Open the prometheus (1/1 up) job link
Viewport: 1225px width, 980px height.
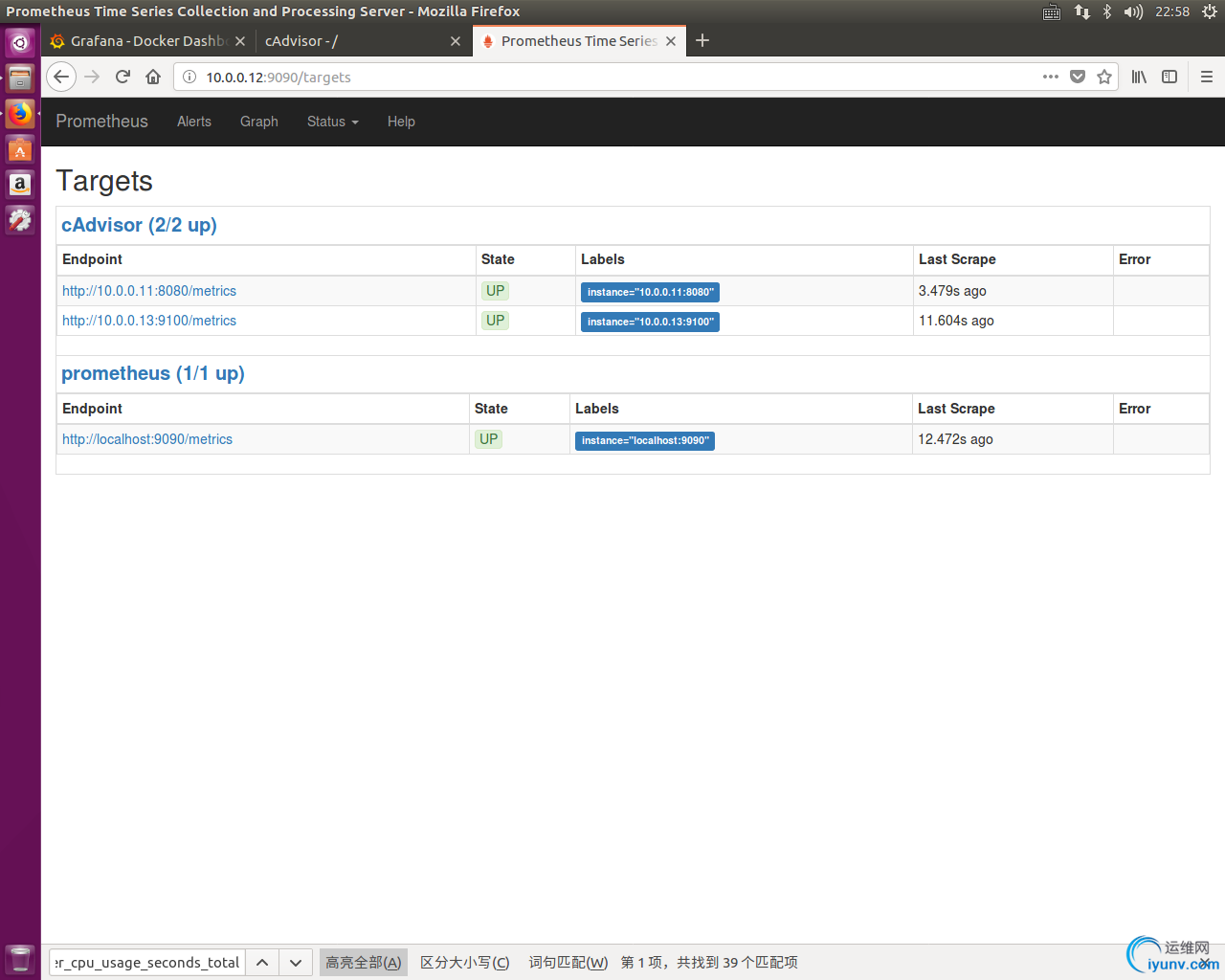[153, 373]
